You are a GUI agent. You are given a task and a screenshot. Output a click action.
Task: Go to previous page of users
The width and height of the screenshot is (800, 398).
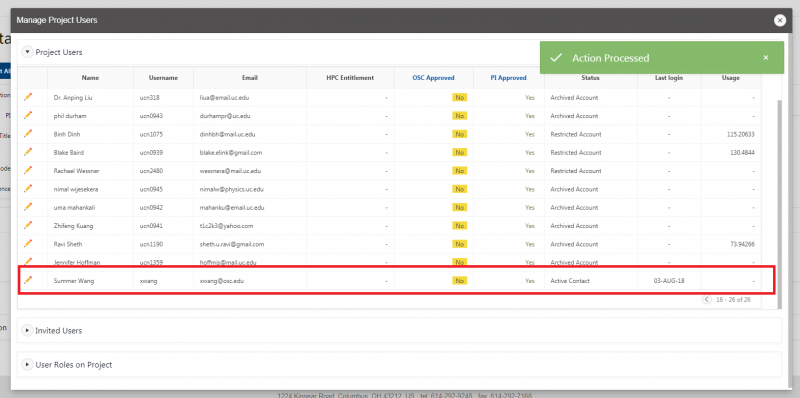click(x=707, y=300)
